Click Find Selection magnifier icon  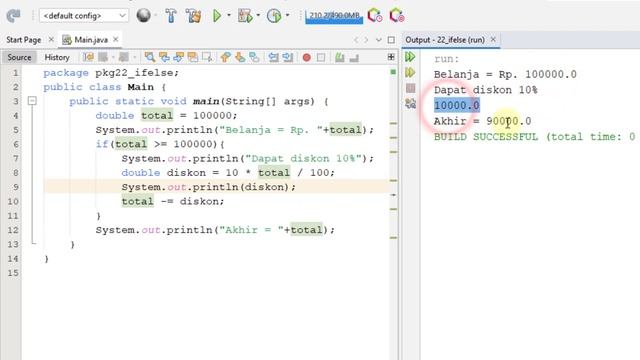pyautogui.click(x=150, y=58)
